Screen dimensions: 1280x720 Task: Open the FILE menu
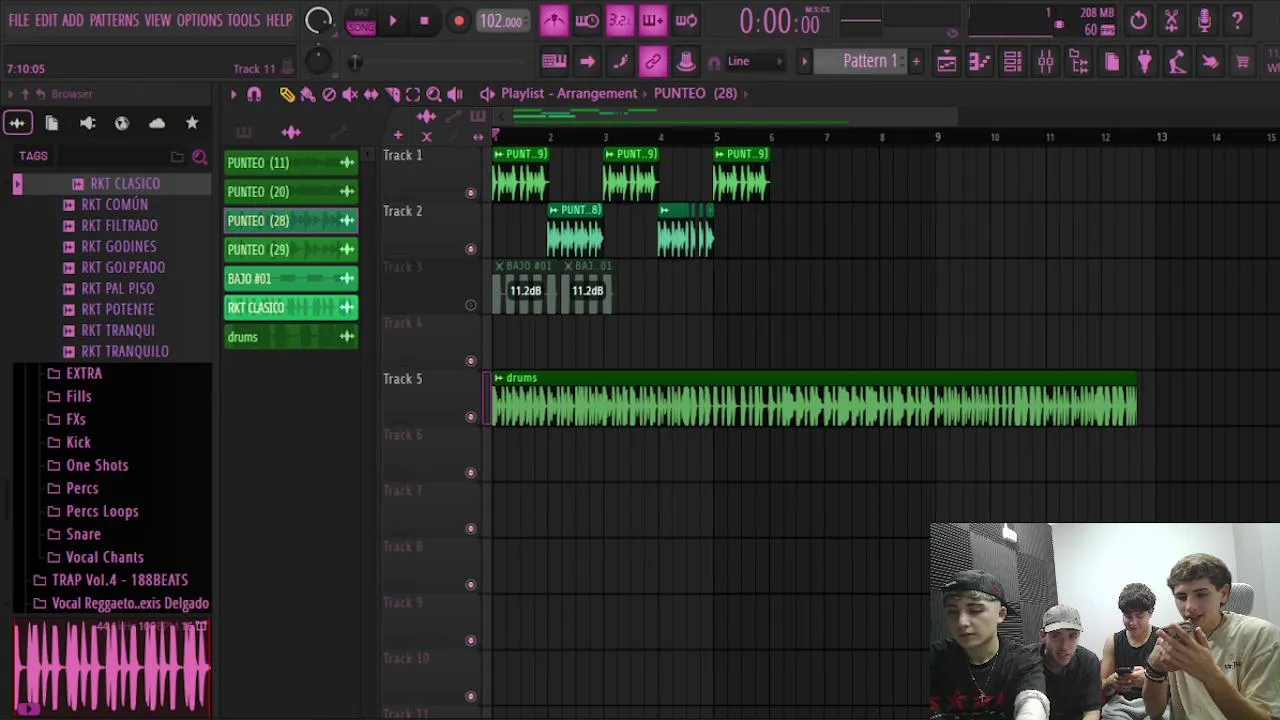19,20
